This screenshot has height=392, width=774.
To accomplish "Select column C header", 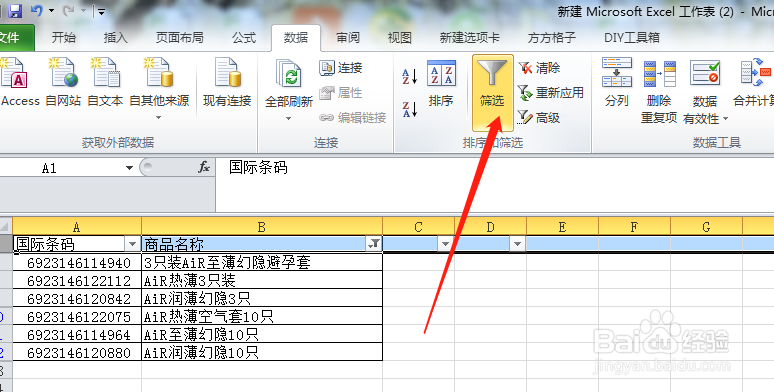I will coord(419,227).
